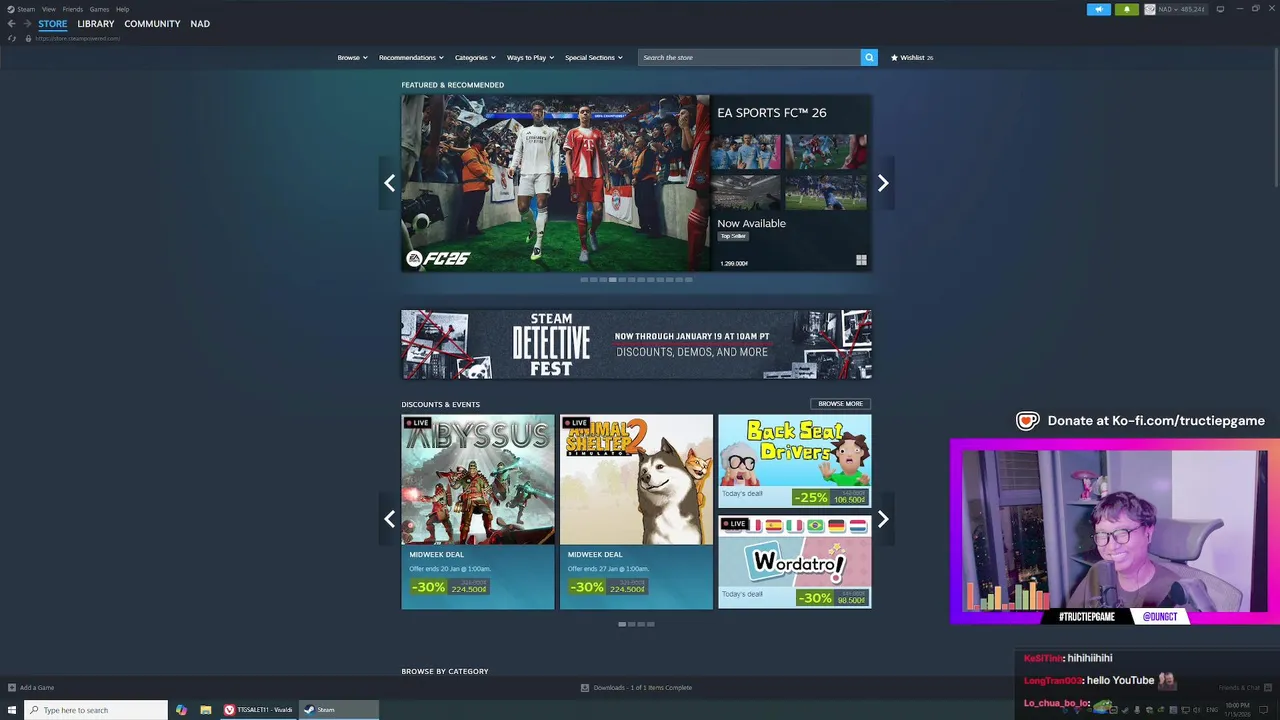Click the BROWSE MORE button
The width and height of the screenshot is (1280, 720).
pyautogui.click(x=840, y=404)
